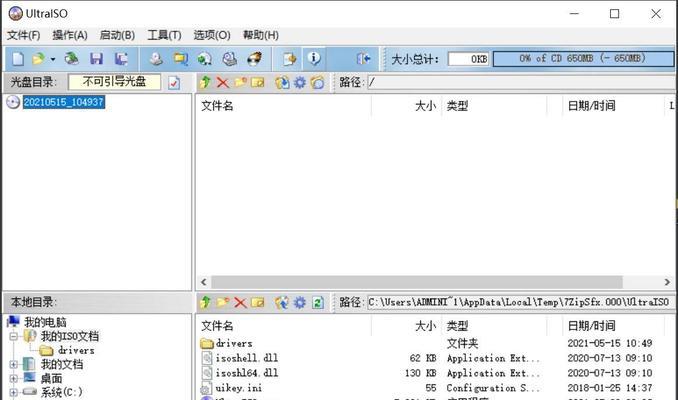Image resolution: width=678 pixels, height=400 pixels.
Task: Click the left arrow of the image pane horizontal scrollbar
Action: coord(204,282)
